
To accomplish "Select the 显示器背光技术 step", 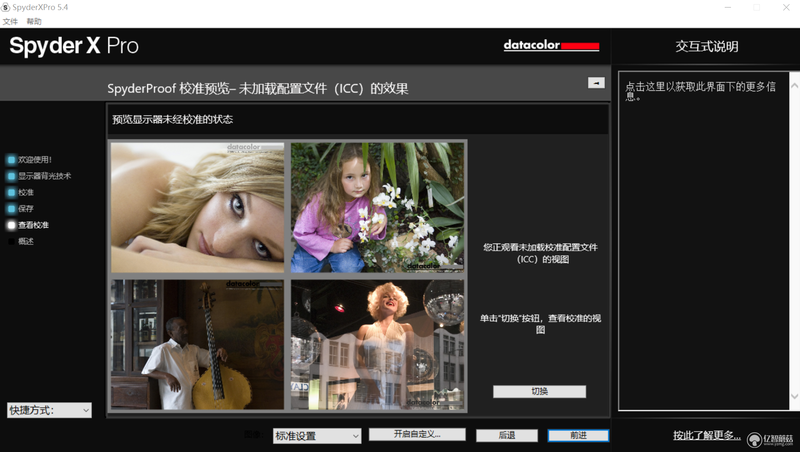I will 39,176.
